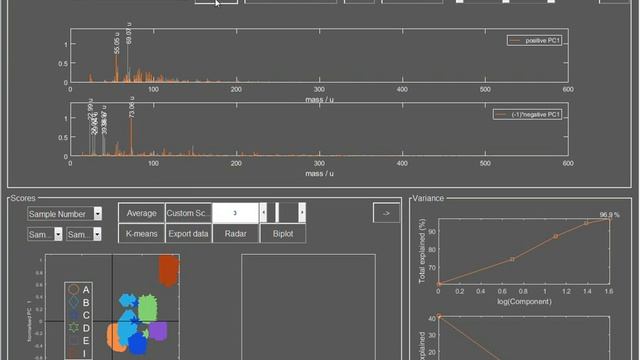Screen dimensions: 640x360
Task: Click the 96.9 % variance label
Action: pyautogui.click(x=609, y=215)
